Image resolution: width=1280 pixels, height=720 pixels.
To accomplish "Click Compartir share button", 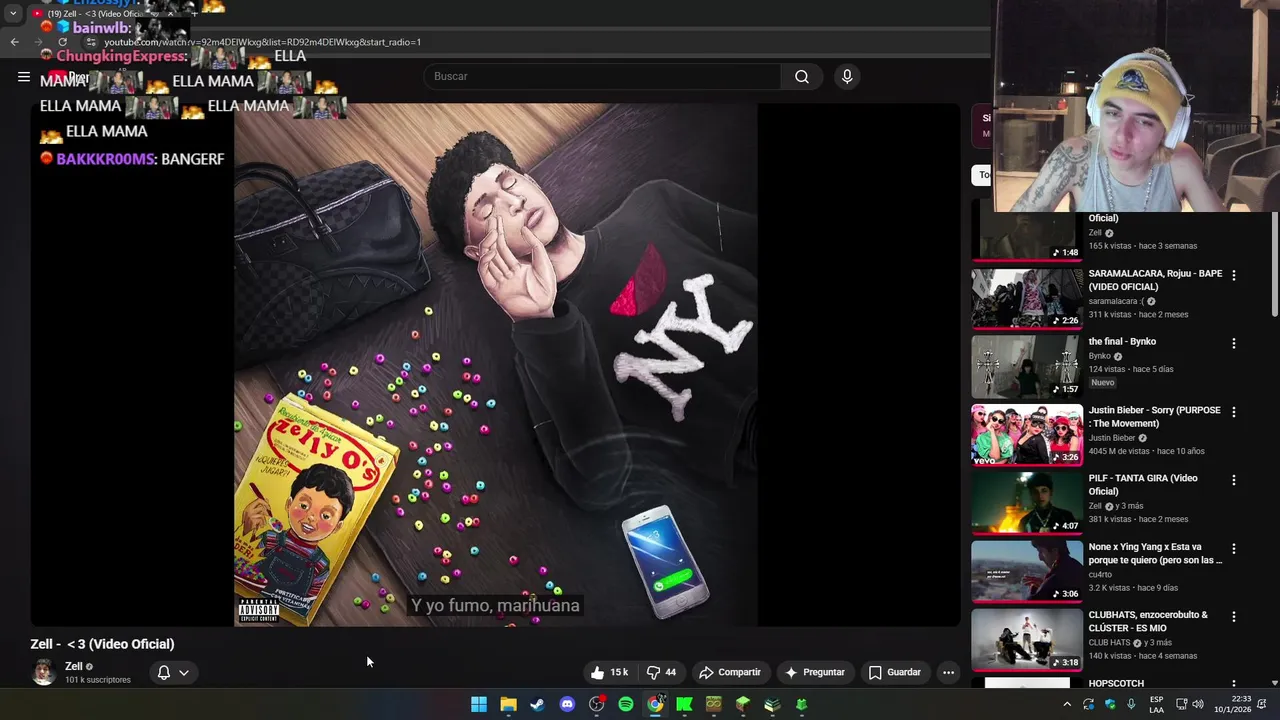I will click(x=730, y=672).
